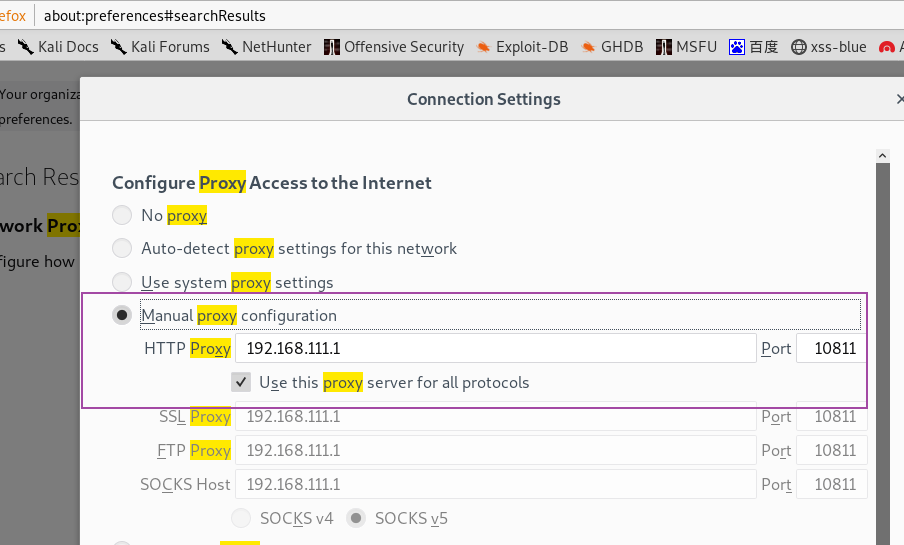Select Use system proxy settings option

coord(122,283)
